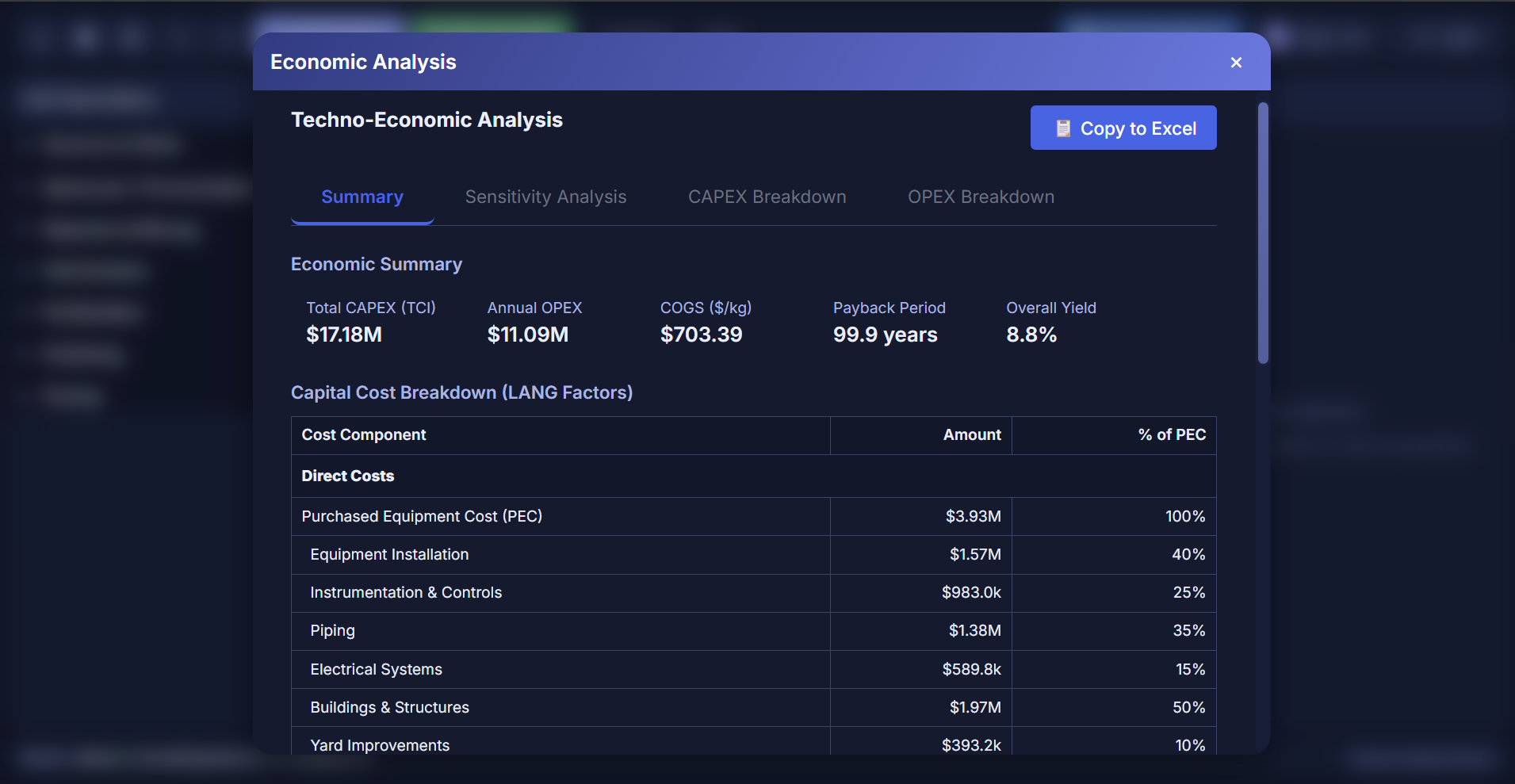Image resolution: width=1515 pixels, height=784 pixels.
Task: Click the Annual OPEX value $11.09M
Action: point(528,335)
